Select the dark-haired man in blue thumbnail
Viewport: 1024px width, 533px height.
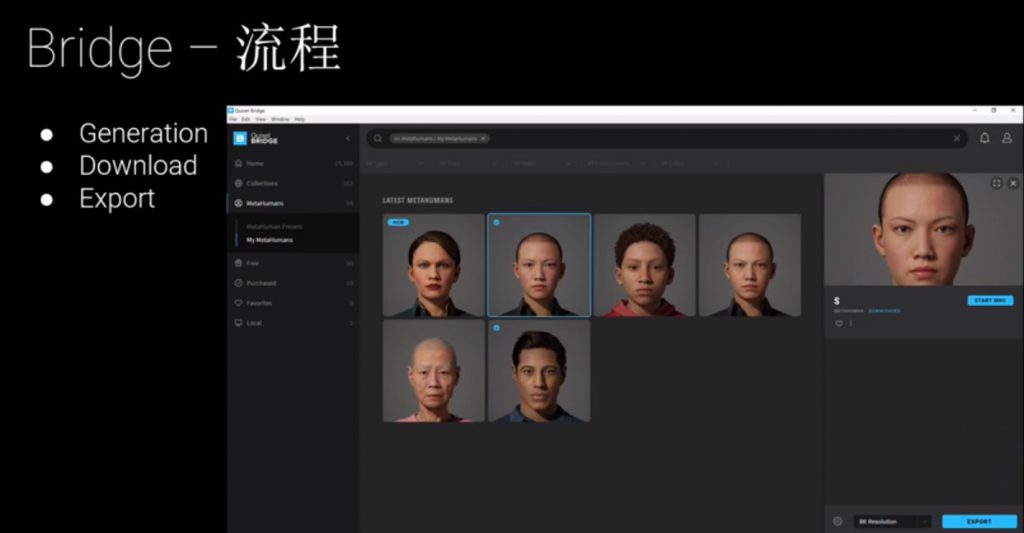click(539, 371)
